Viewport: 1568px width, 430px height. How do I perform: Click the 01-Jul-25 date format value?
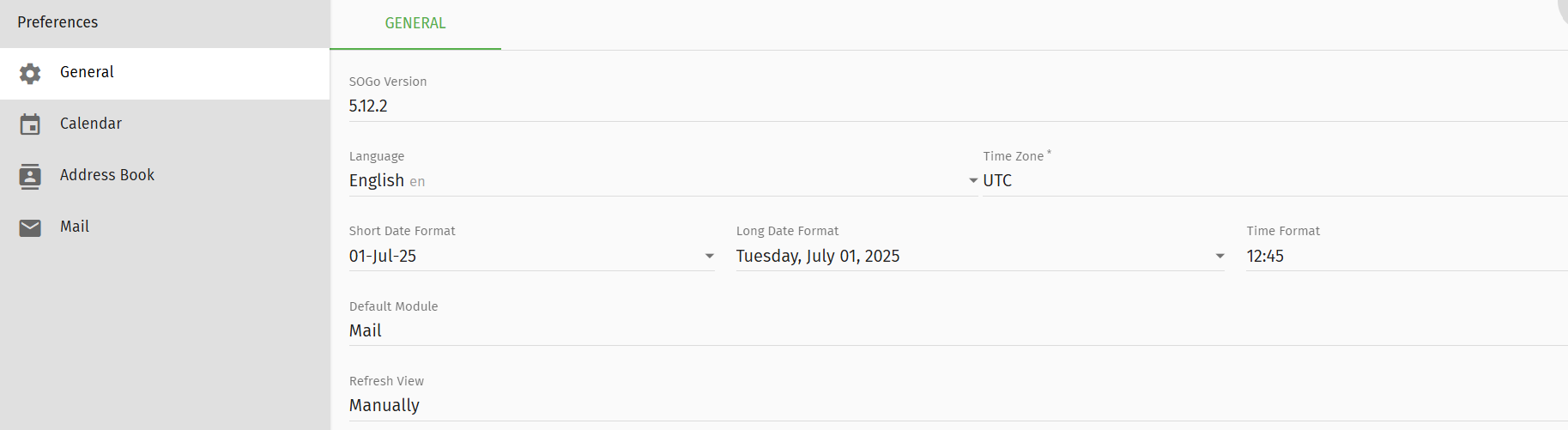click(x=383, y=256)
